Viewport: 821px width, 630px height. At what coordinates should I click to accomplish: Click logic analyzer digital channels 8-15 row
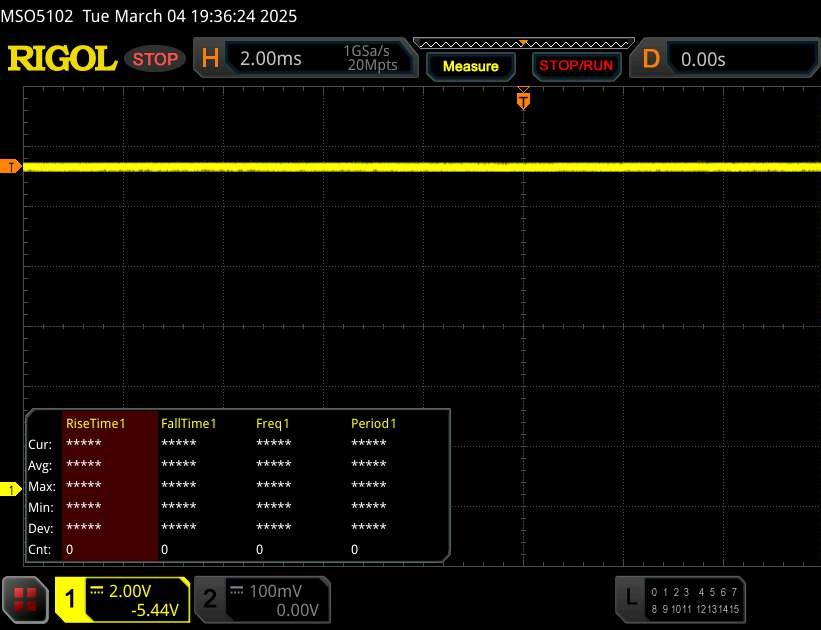tap(695, 609)
